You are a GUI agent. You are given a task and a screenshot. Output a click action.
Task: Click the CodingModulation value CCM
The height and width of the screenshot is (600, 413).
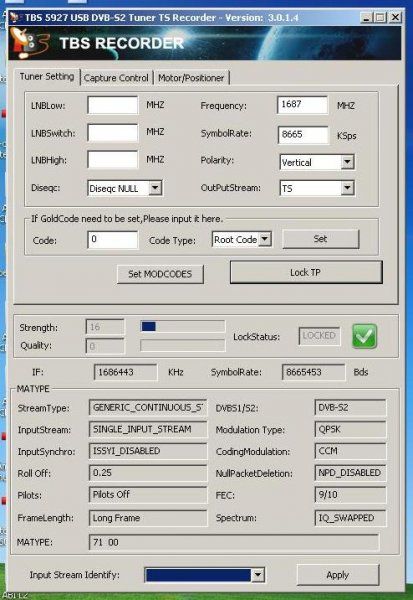click(x=350, y=451)
